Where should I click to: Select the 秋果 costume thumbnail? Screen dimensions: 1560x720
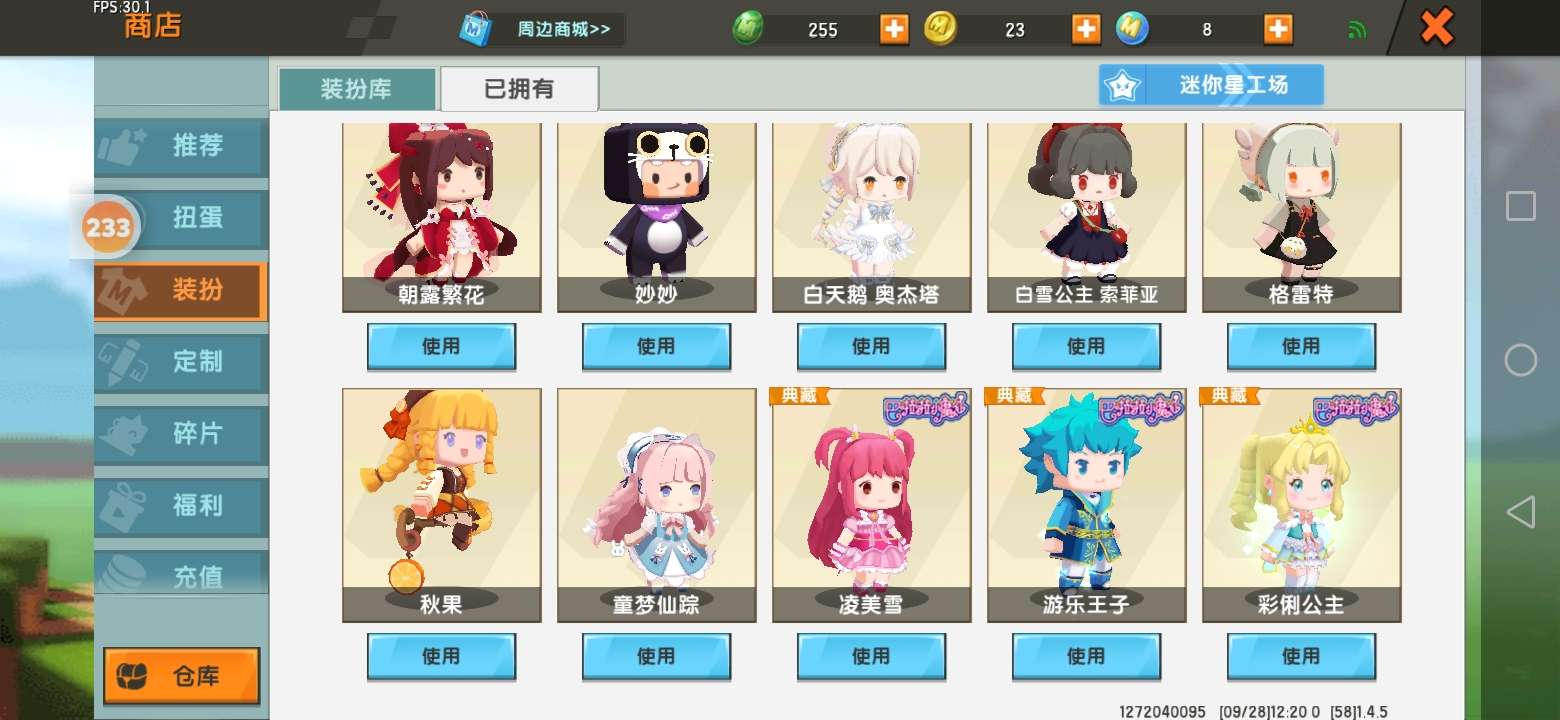click(x=441, y=505)
